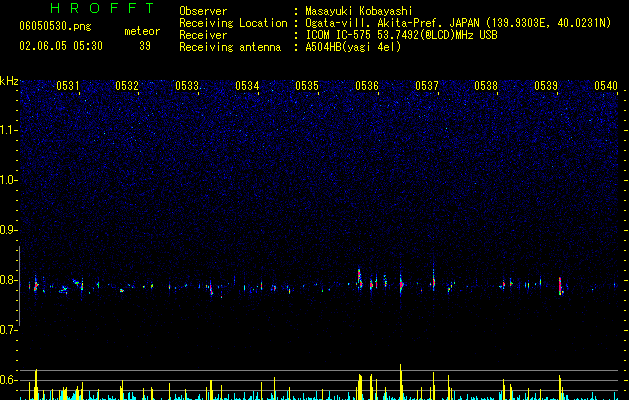Viewport: 629px width, 400px height.
Task: Click the 0.6 kHz axis label
Action: 8,380
